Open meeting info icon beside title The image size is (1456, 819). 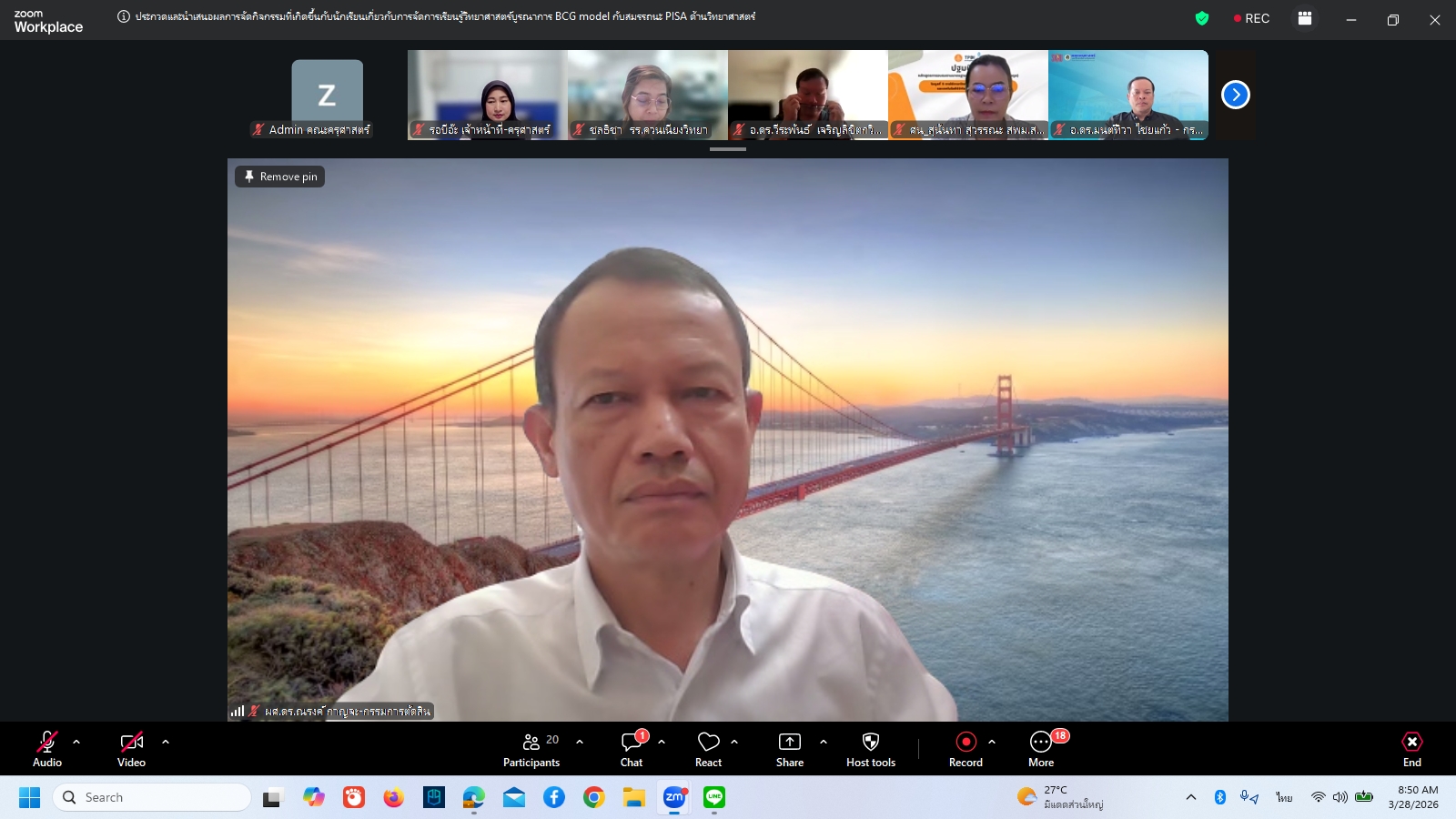point(124,16)
